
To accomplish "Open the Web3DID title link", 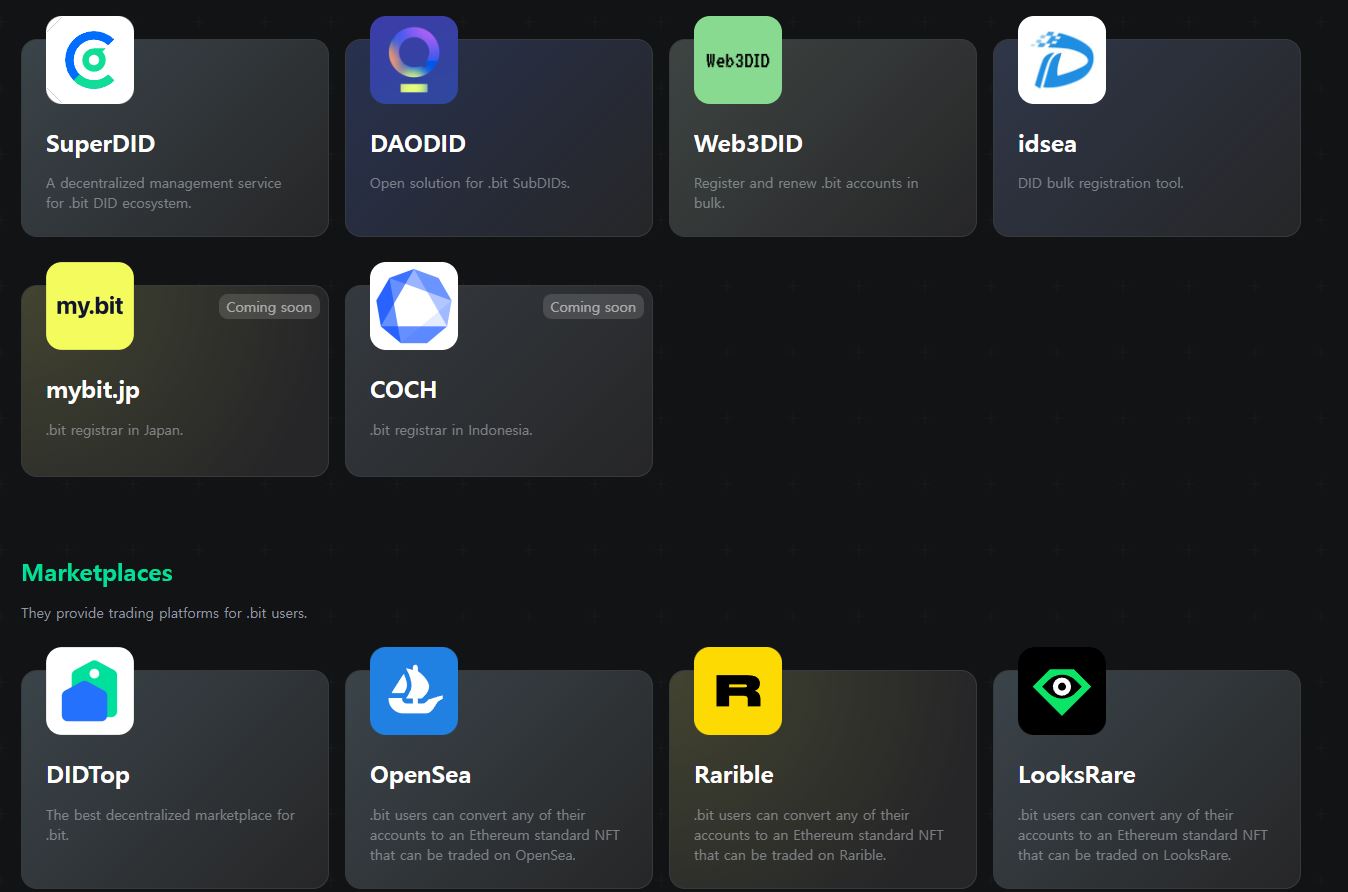I will coord(748,144).
